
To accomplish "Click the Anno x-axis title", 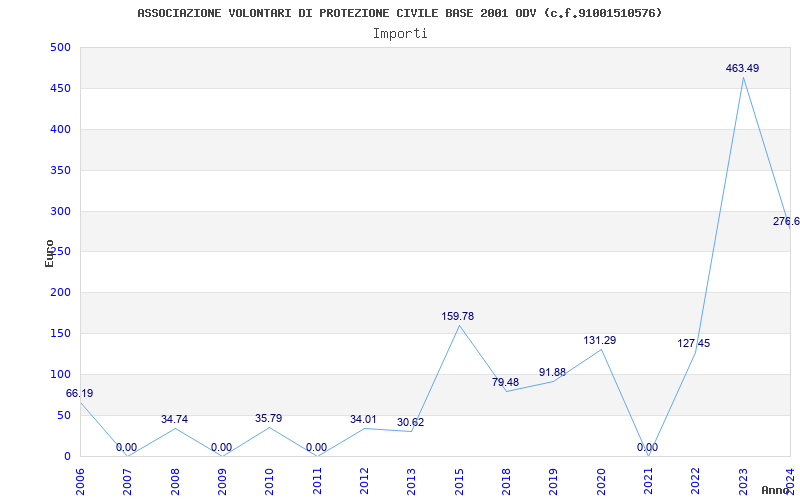I will point(778,491).
